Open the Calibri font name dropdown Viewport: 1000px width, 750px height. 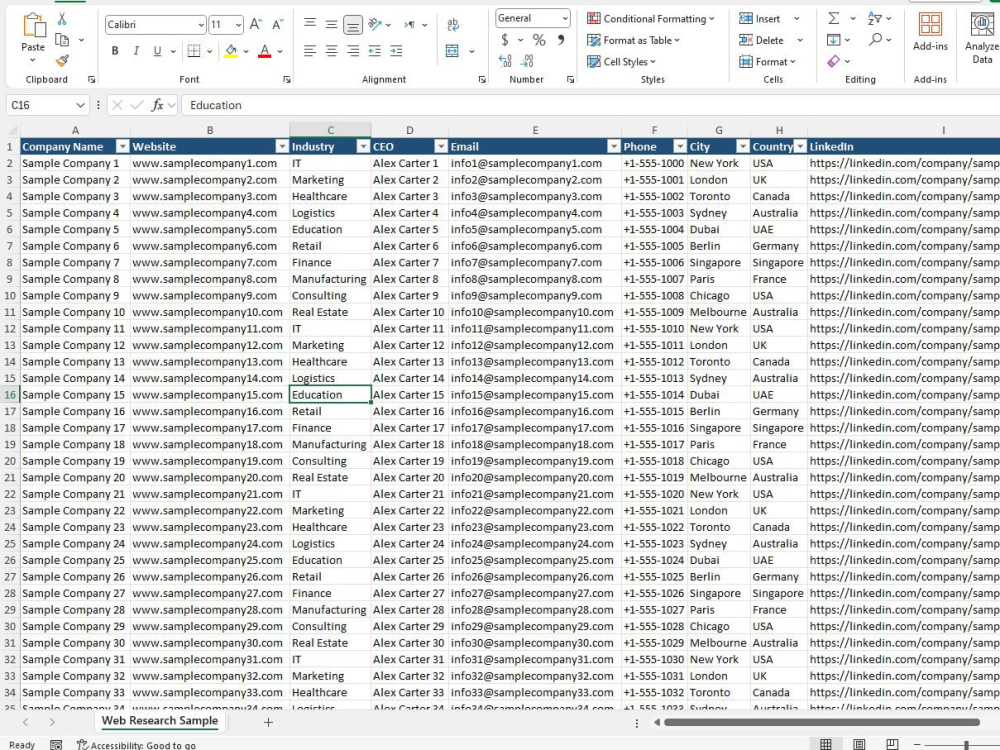201,25
